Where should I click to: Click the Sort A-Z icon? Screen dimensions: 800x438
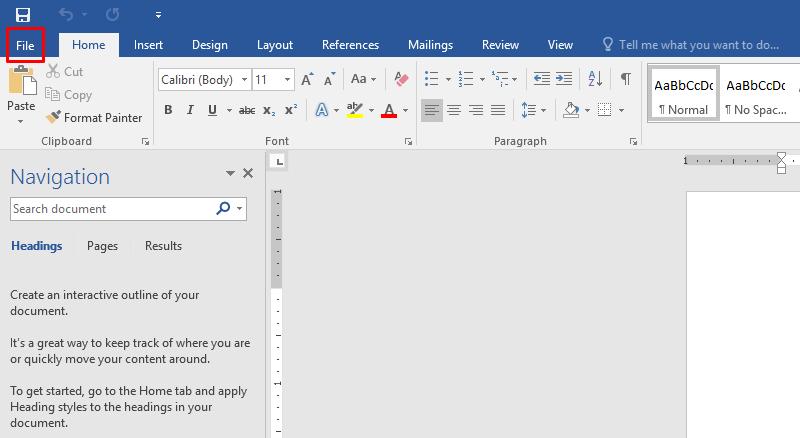(594, 78)
